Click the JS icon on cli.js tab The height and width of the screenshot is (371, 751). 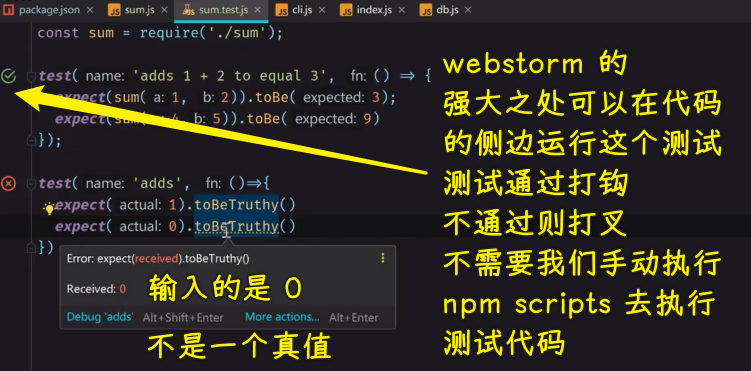[282, 10]
